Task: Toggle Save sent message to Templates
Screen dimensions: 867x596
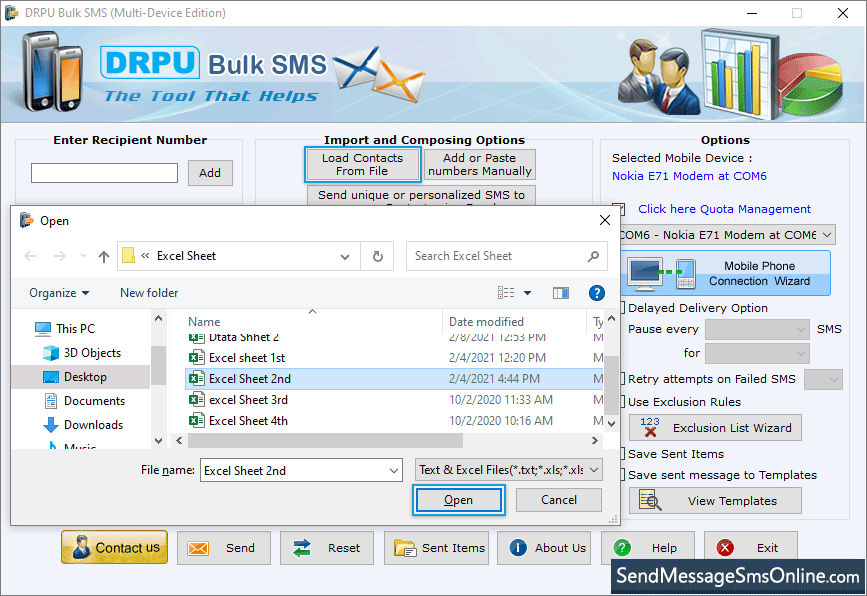Action: tap(622, 475)
